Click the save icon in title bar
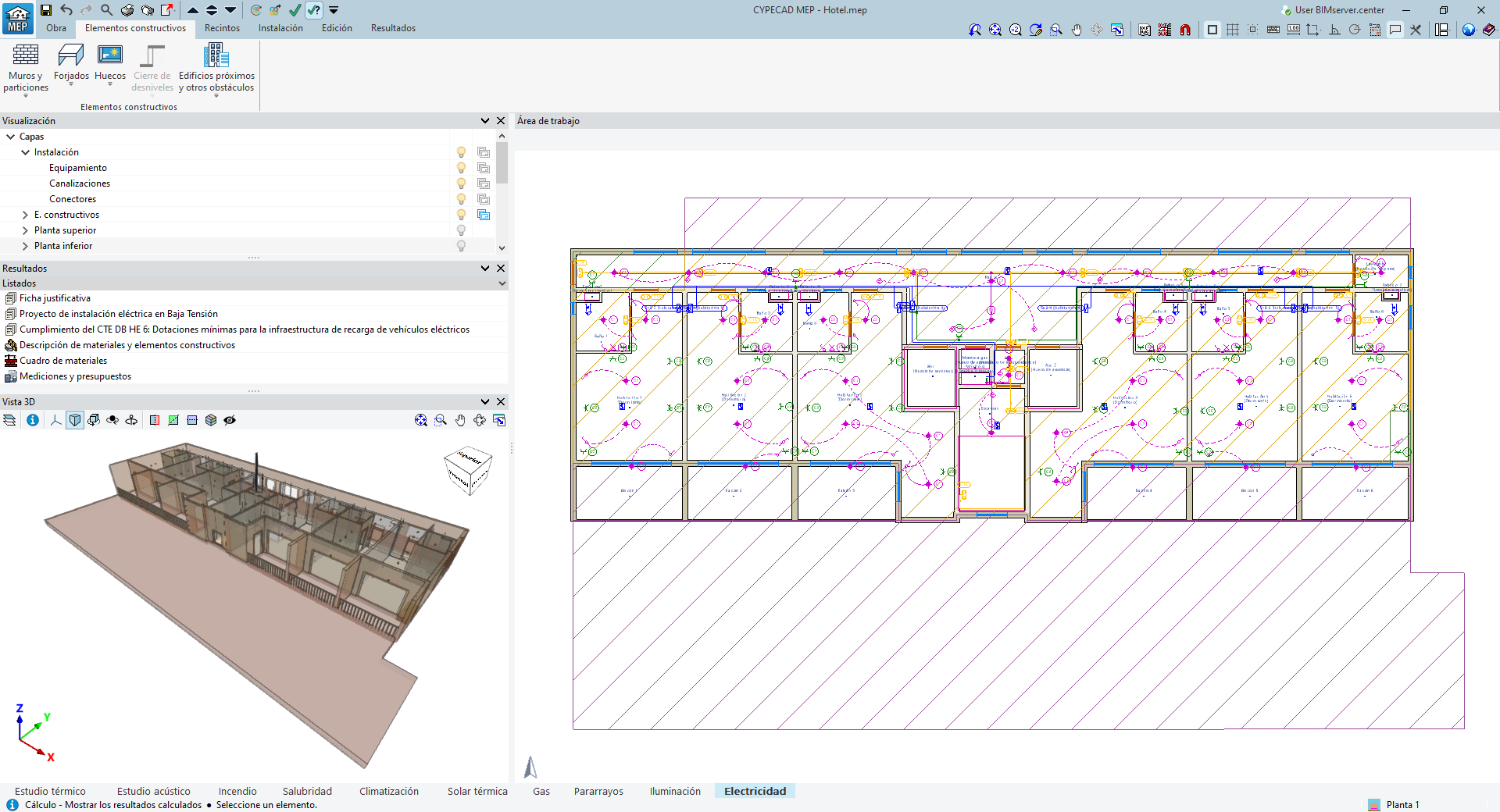The height and width of the screenshot is (812, 1500). point(46,10)
